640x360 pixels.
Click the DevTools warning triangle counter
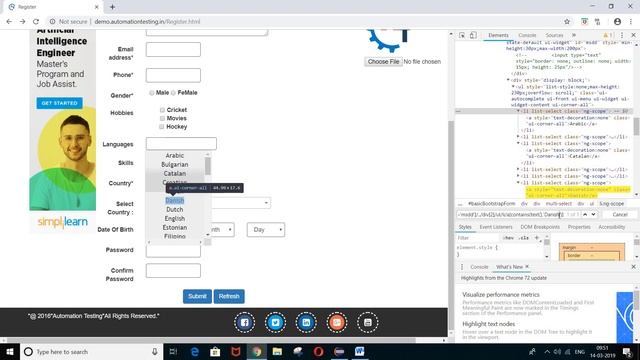[608, 36]
